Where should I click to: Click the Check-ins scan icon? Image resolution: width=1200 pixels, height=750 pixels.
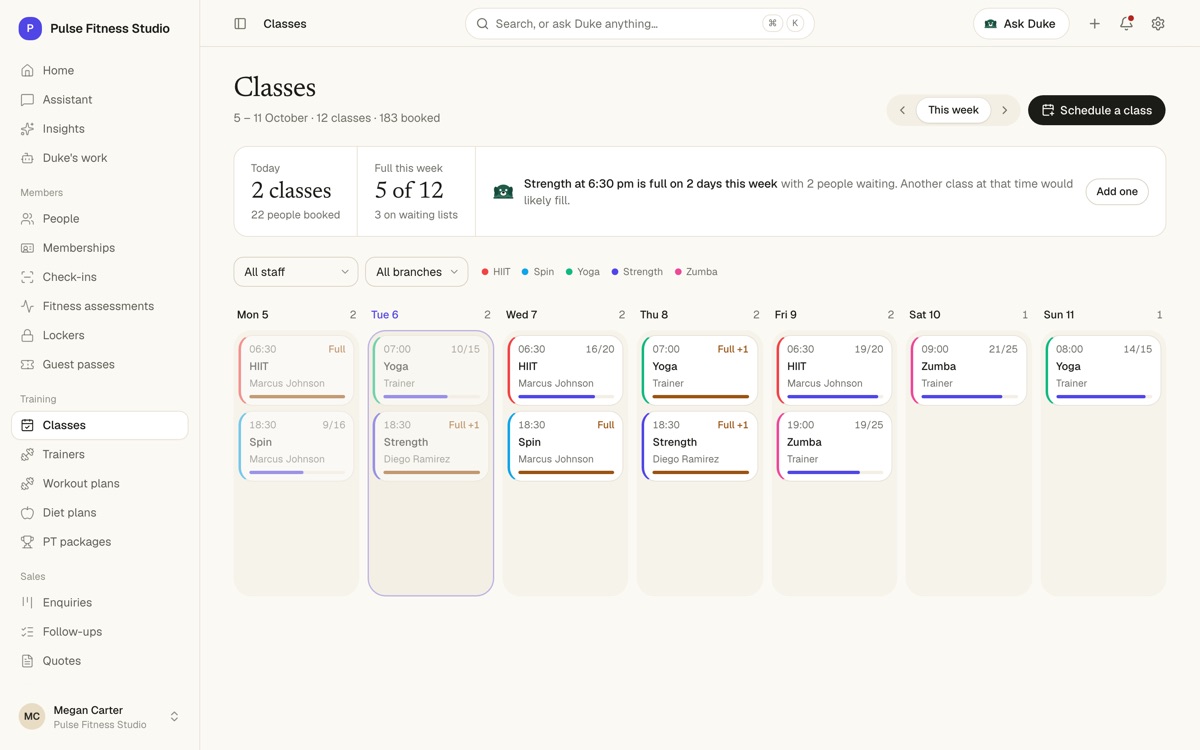click(27, 277)
